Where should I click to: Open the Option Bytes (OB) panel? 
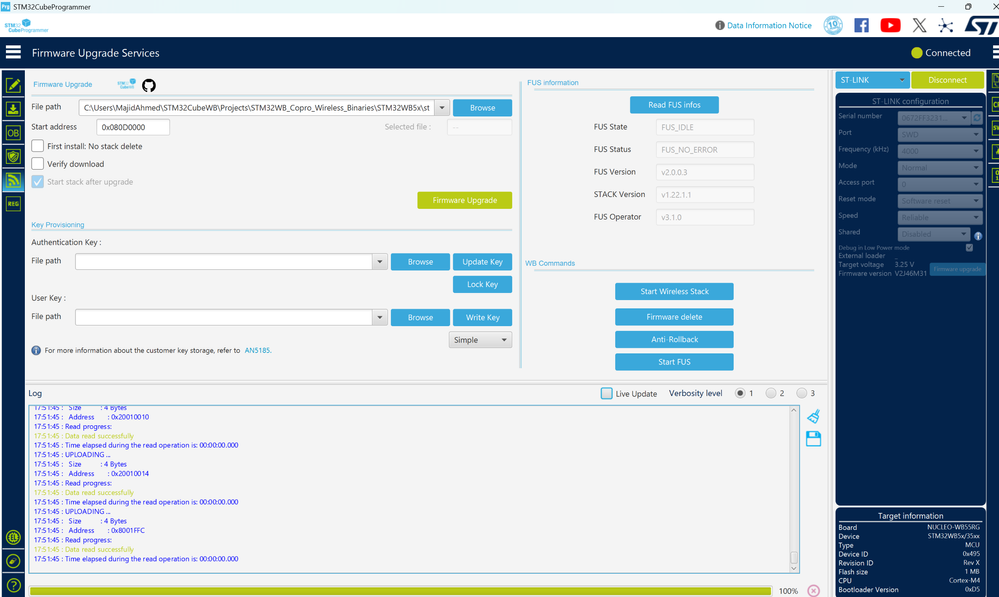13,133
